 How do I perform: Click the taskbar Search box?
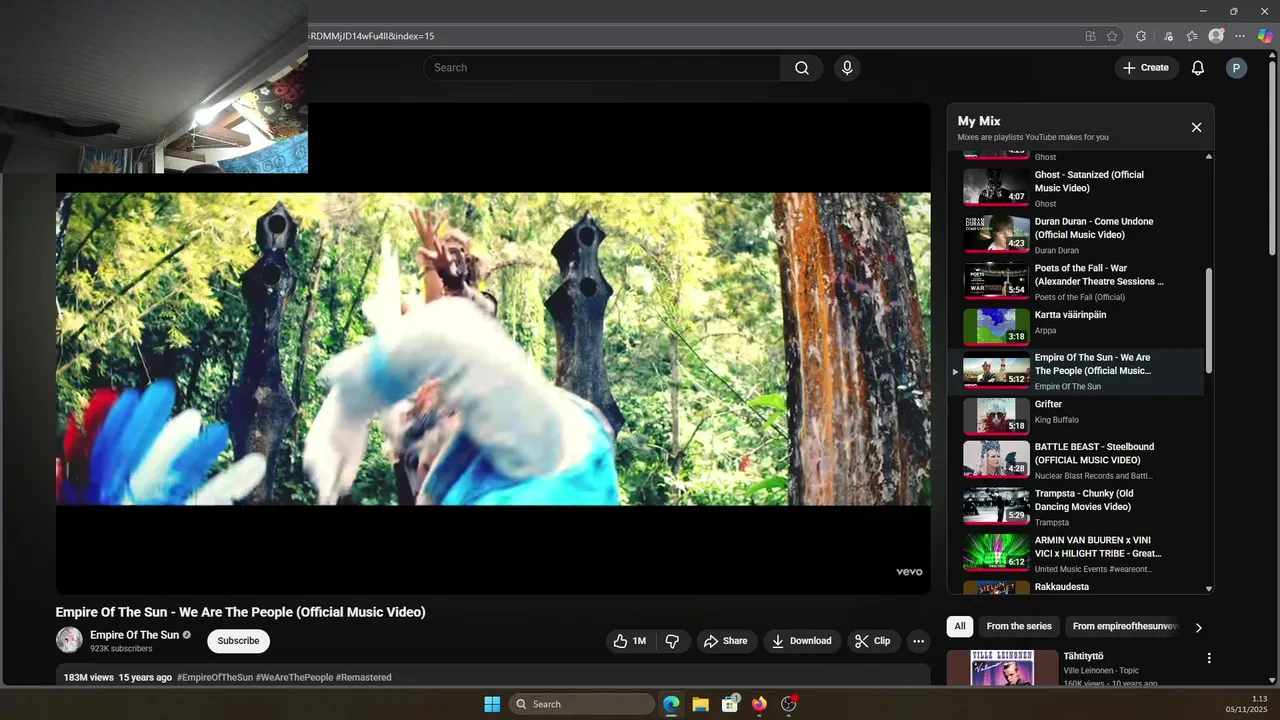tap(582, 704)
